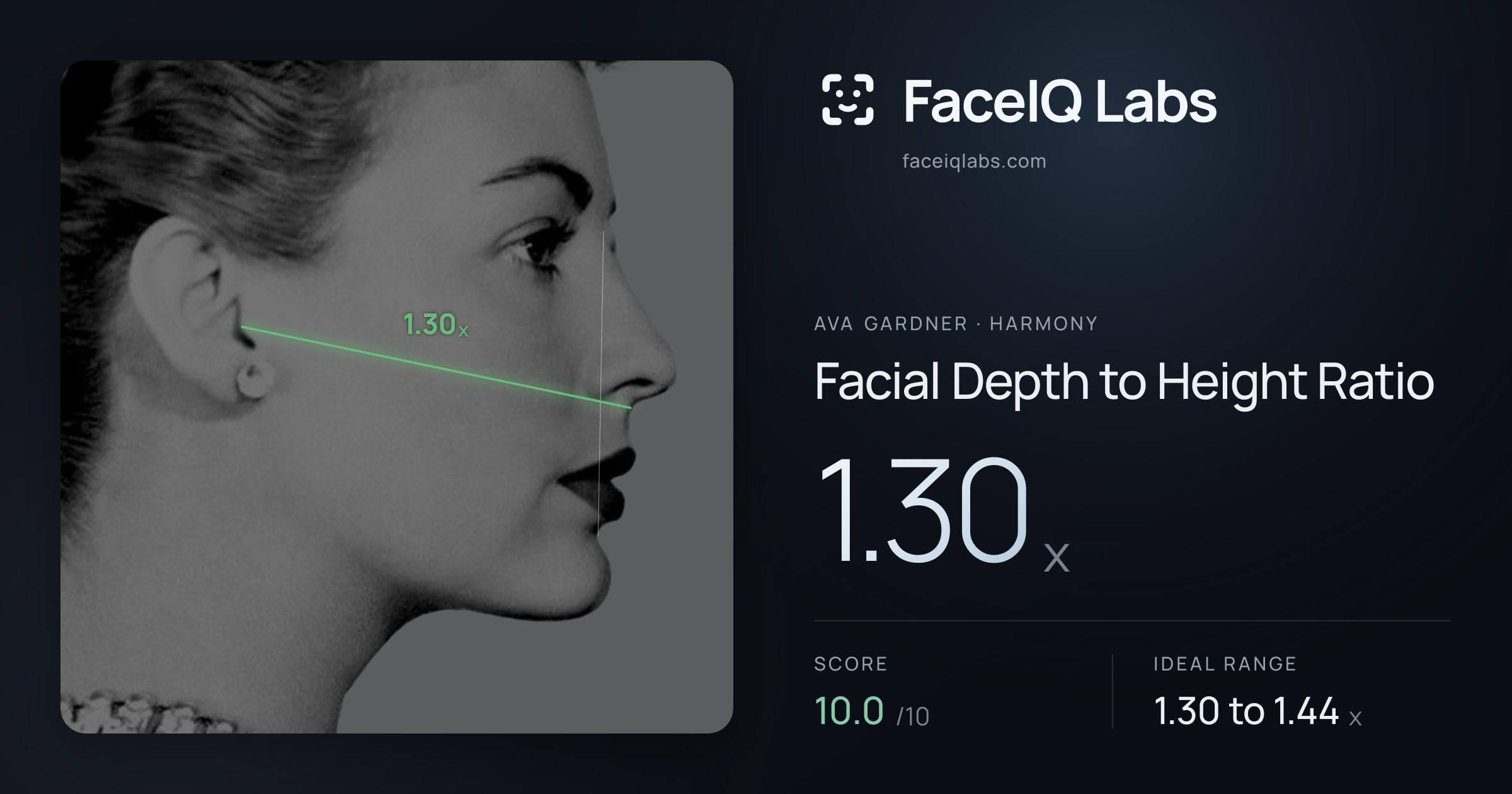Viewport: 1512px width, 794px height.
Task: Click the FaceIQ Labs face-scan logo icon
Action: click(847, 100)
